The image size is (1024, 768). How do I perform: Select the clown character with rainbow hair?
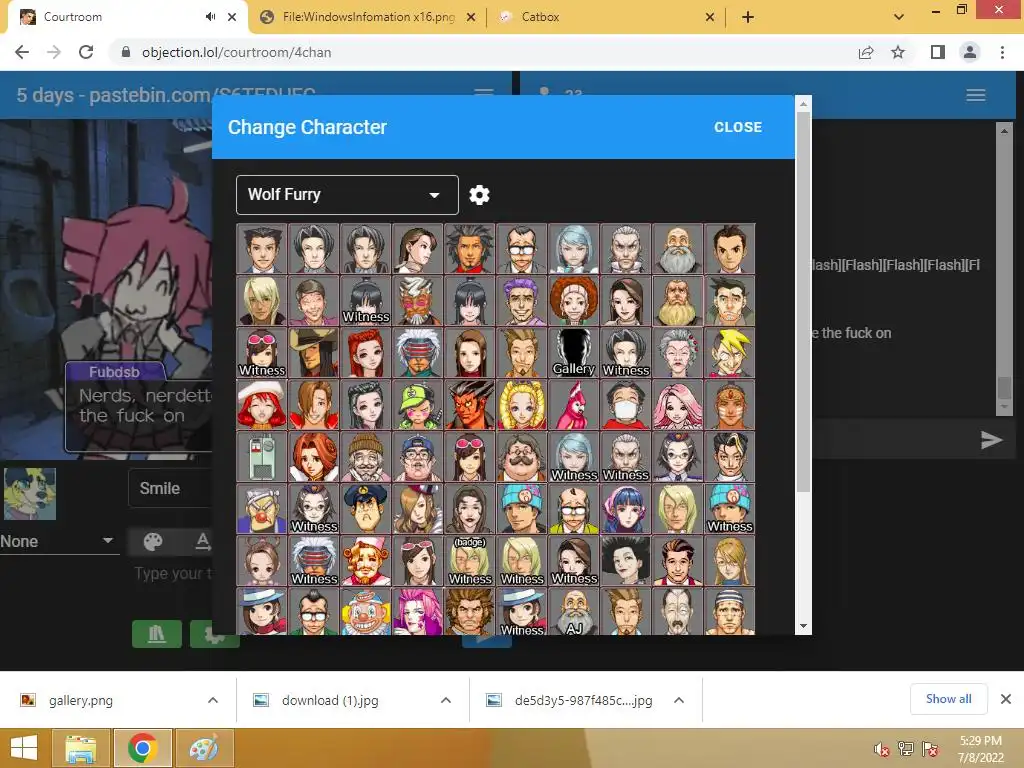tap(366, 612)
